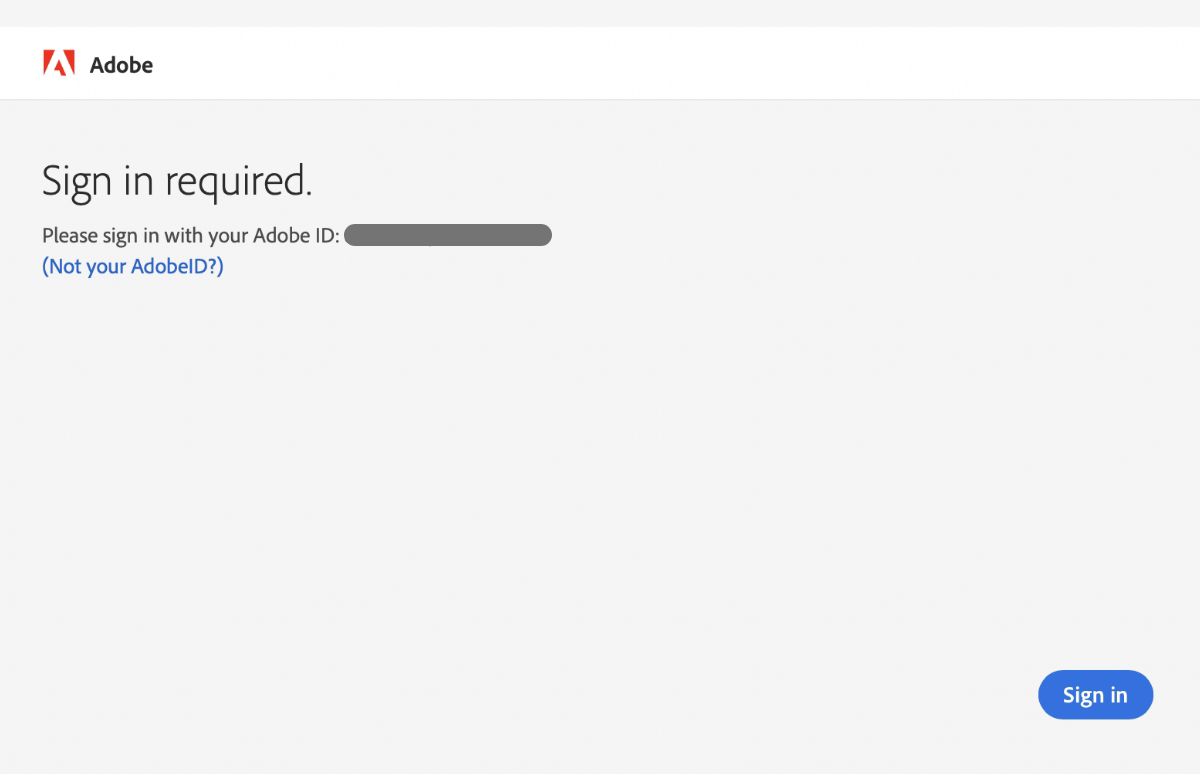Click the right end of redacted email

[543, 236]
